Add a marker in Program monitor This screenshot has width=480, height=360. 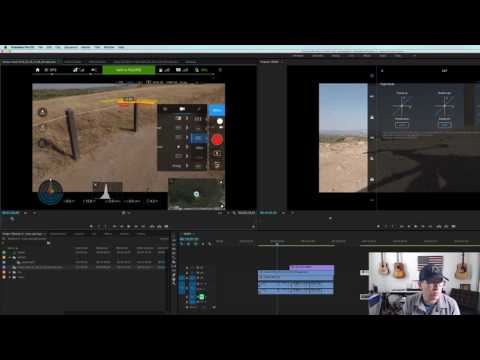[378, 226]
